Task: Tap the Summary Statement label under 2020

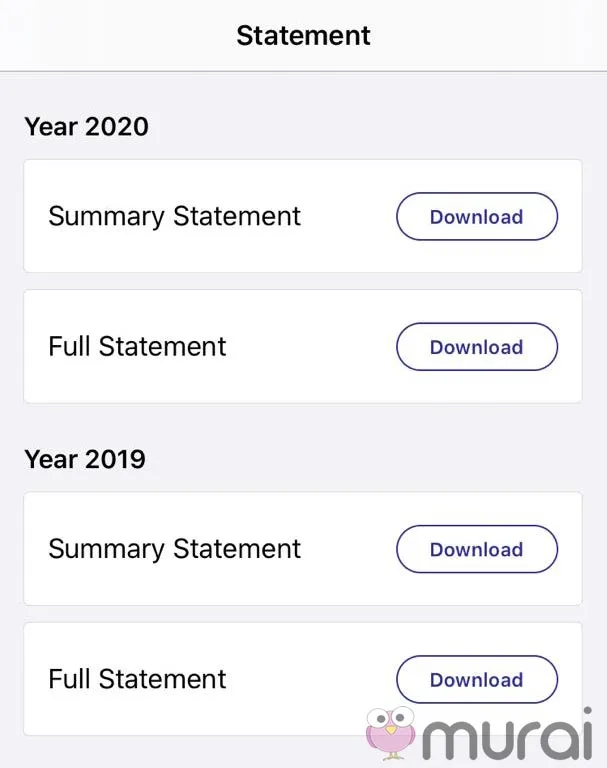Action: click(174, 217)
